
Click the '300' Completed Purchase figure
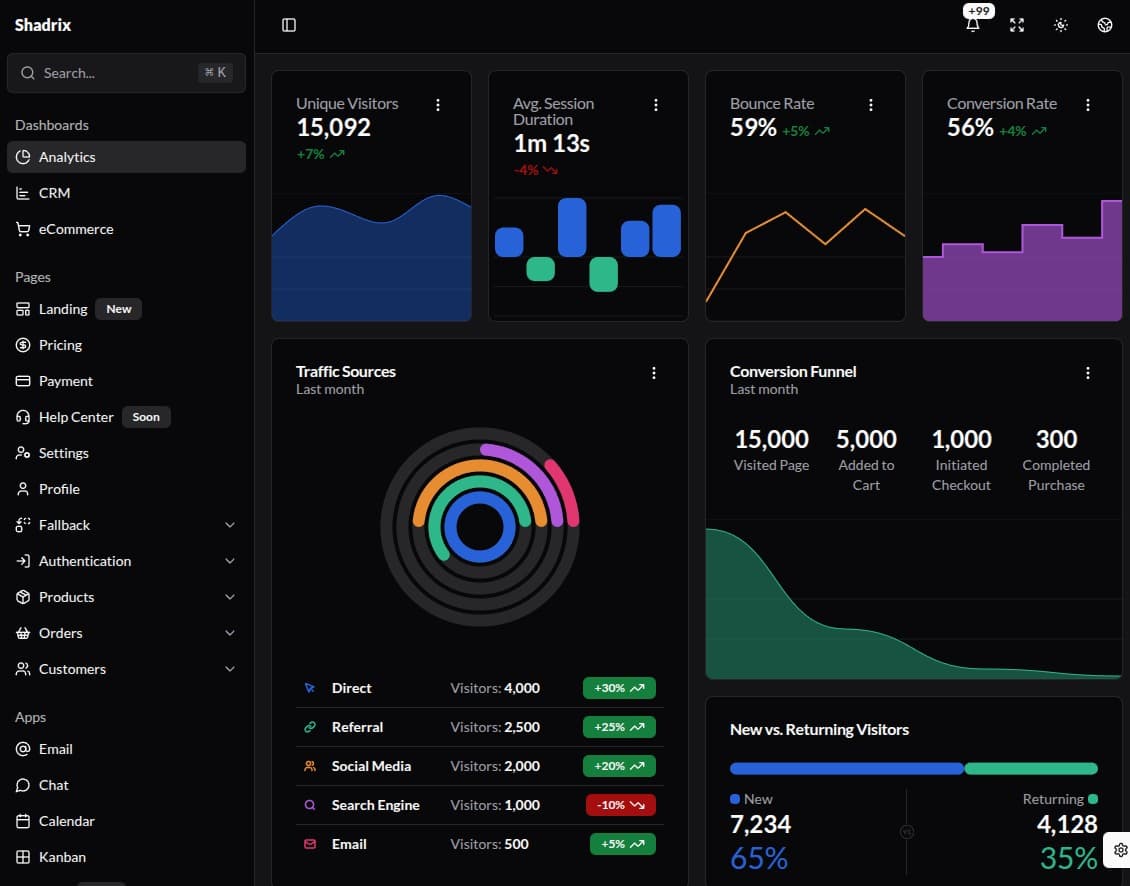tap(1056, 439)
